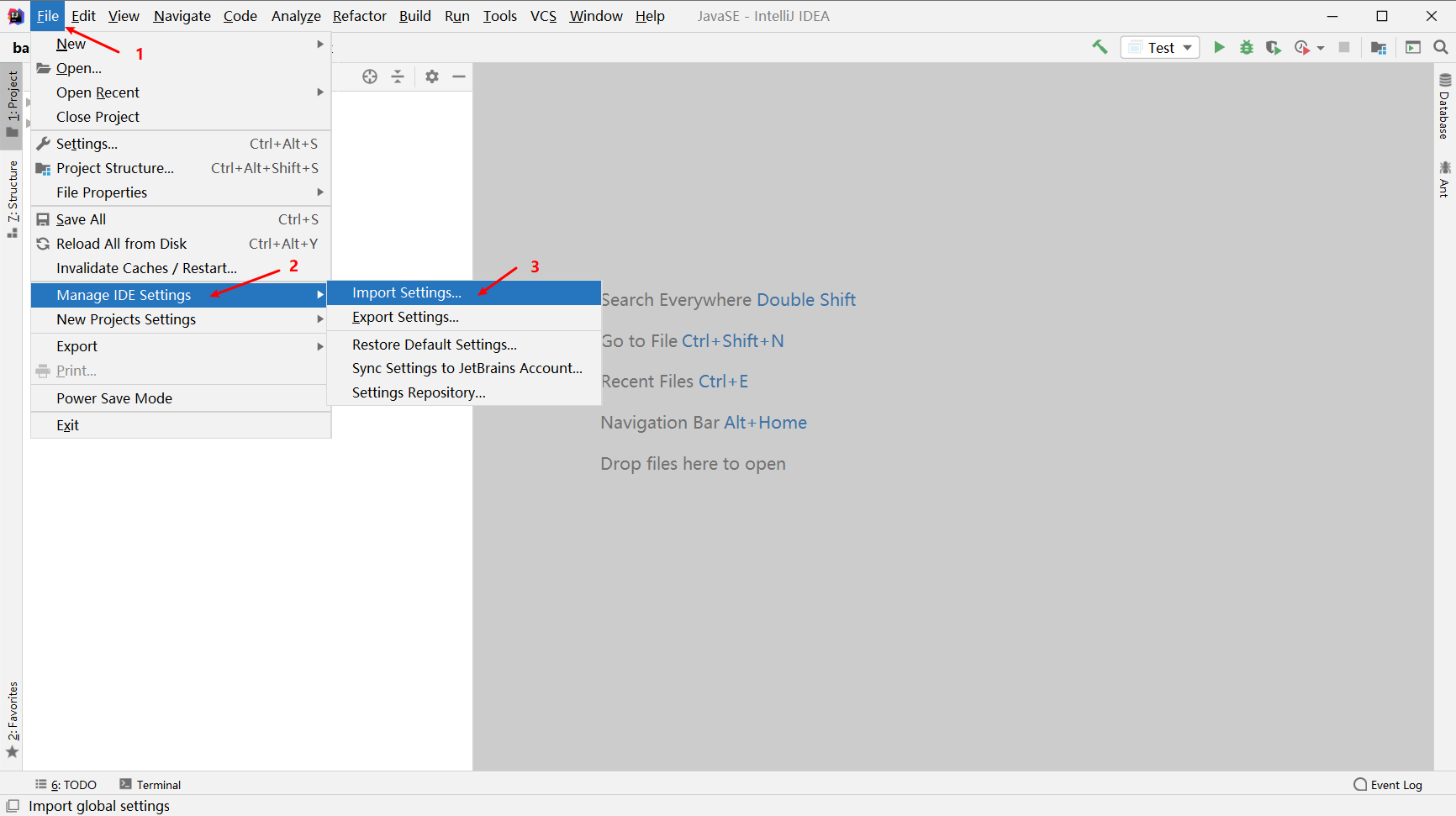Expand the profiler dropdown arrow
Image resolution: width=1456 pixels, height=816 pixels.
(x=1321, y=48)
